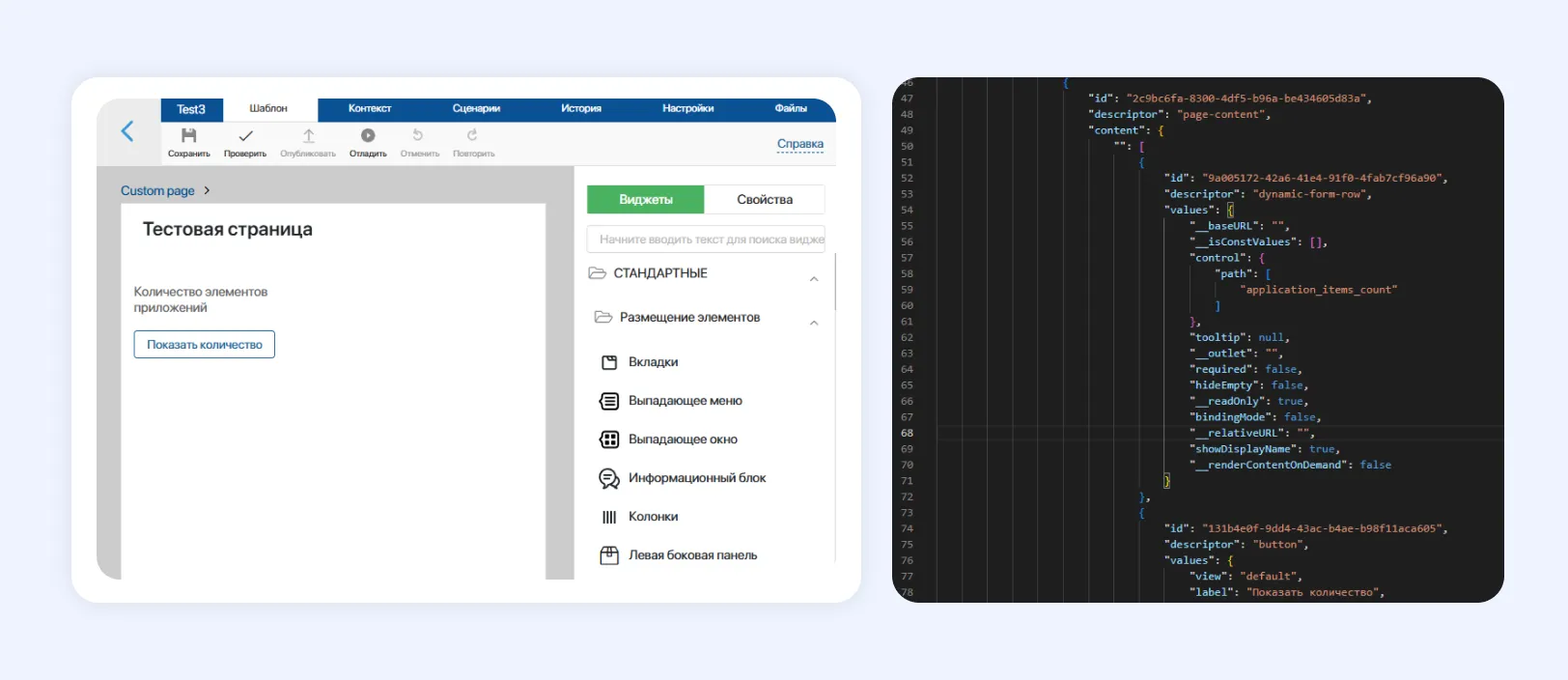Click the Проверить checkmark icon
Image resolution: width=1568 pixels, height=680 pixels.
point(245,136)
